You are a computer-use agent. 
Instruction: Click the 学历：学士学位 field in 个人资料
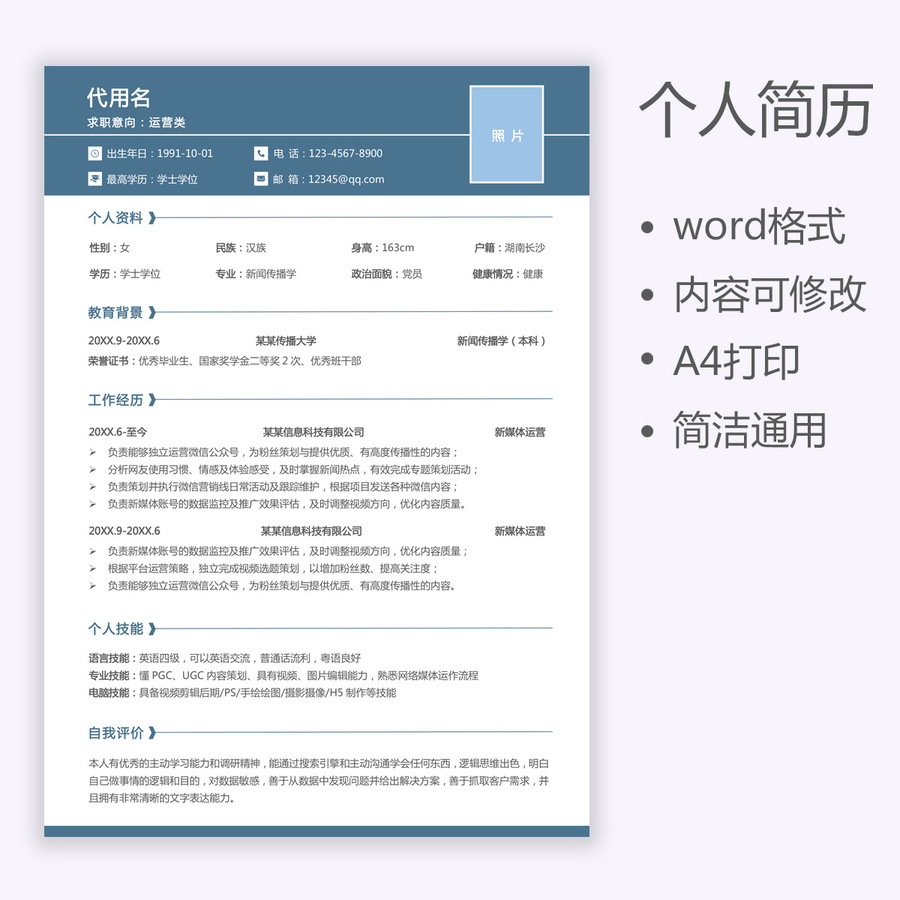coord(125,274)
